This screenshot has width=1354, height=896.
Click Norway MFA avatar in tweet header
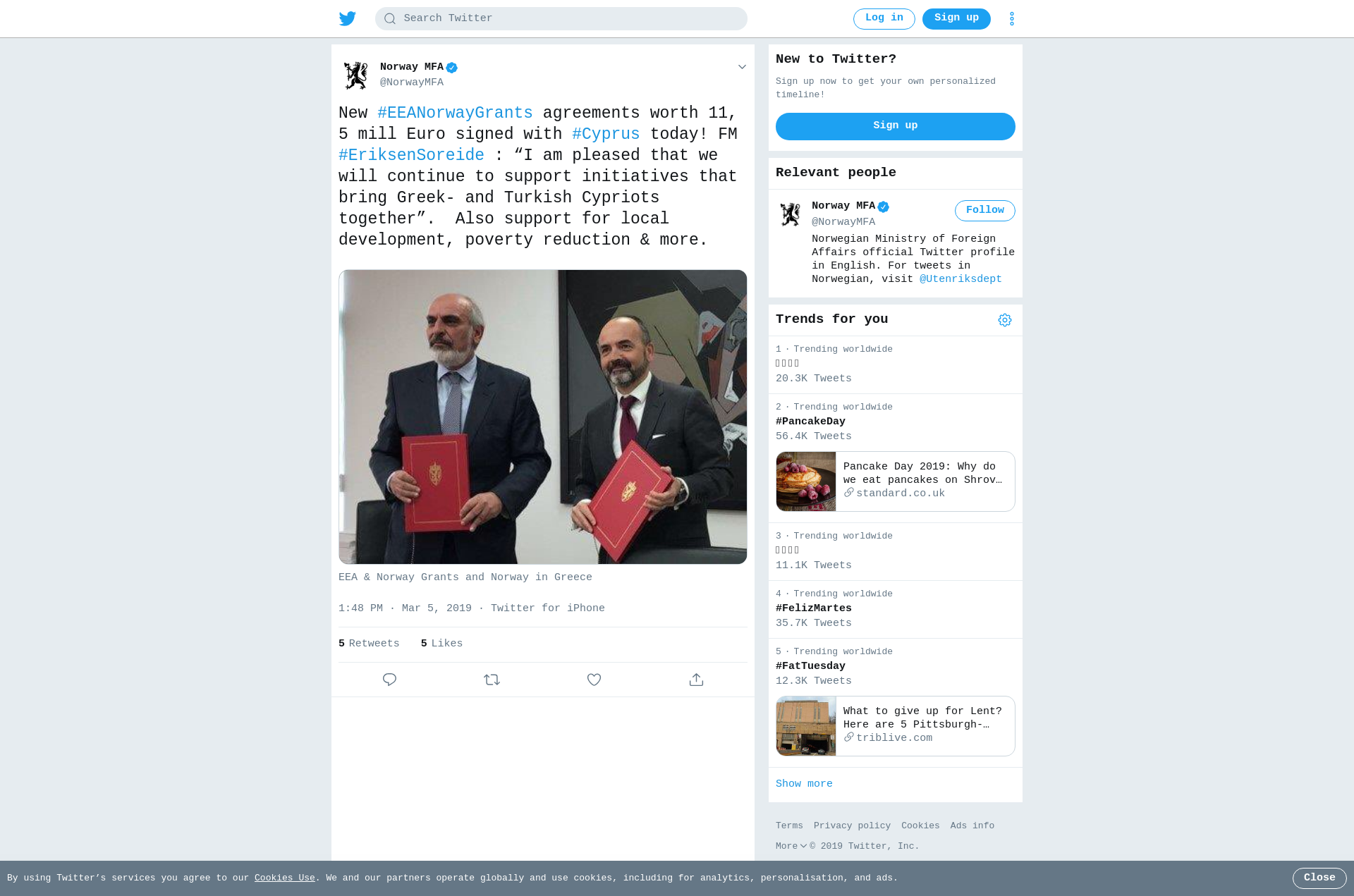pos(355,75)
